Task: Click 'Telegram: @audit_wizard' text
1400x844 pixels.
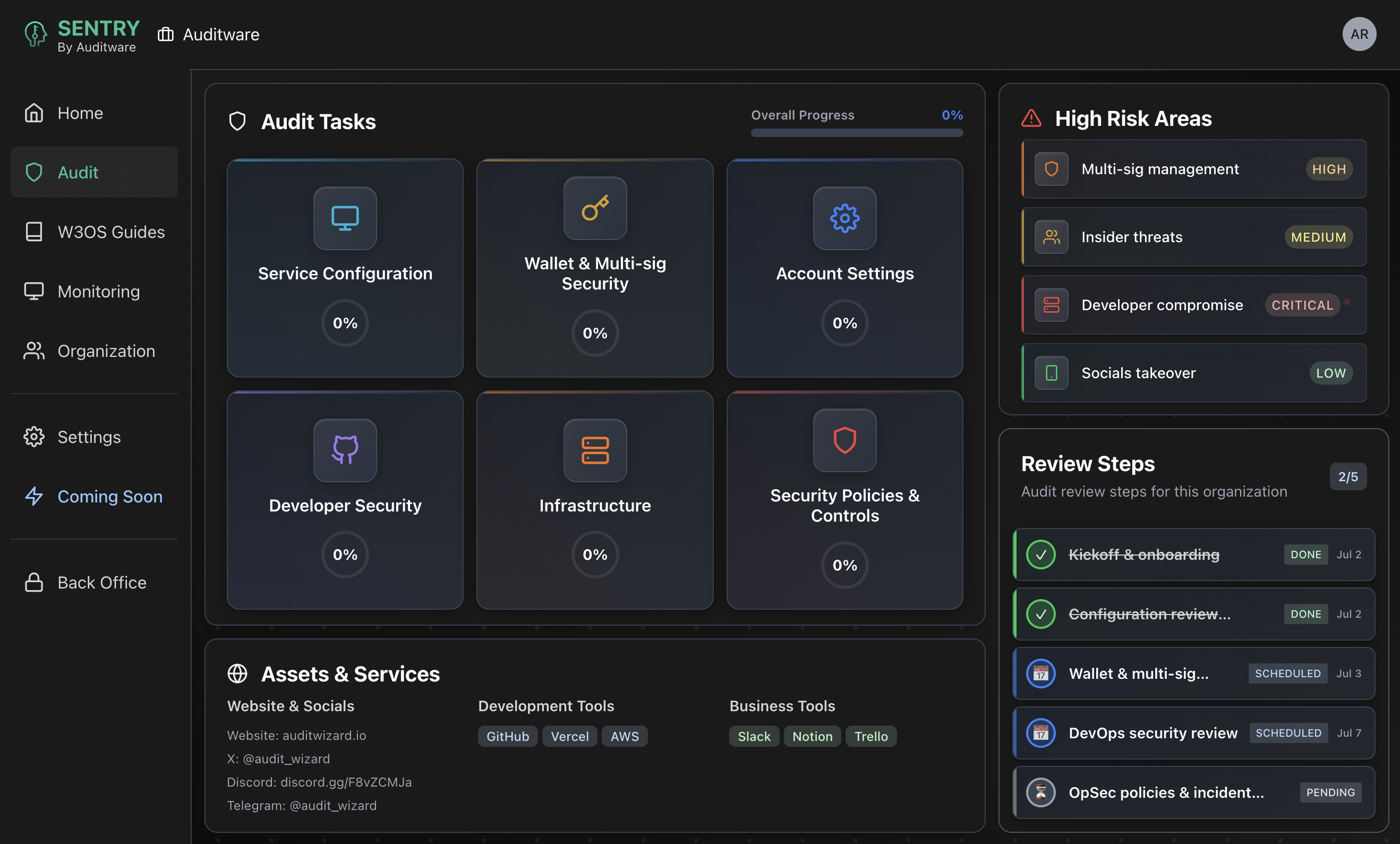Action: 302,805
